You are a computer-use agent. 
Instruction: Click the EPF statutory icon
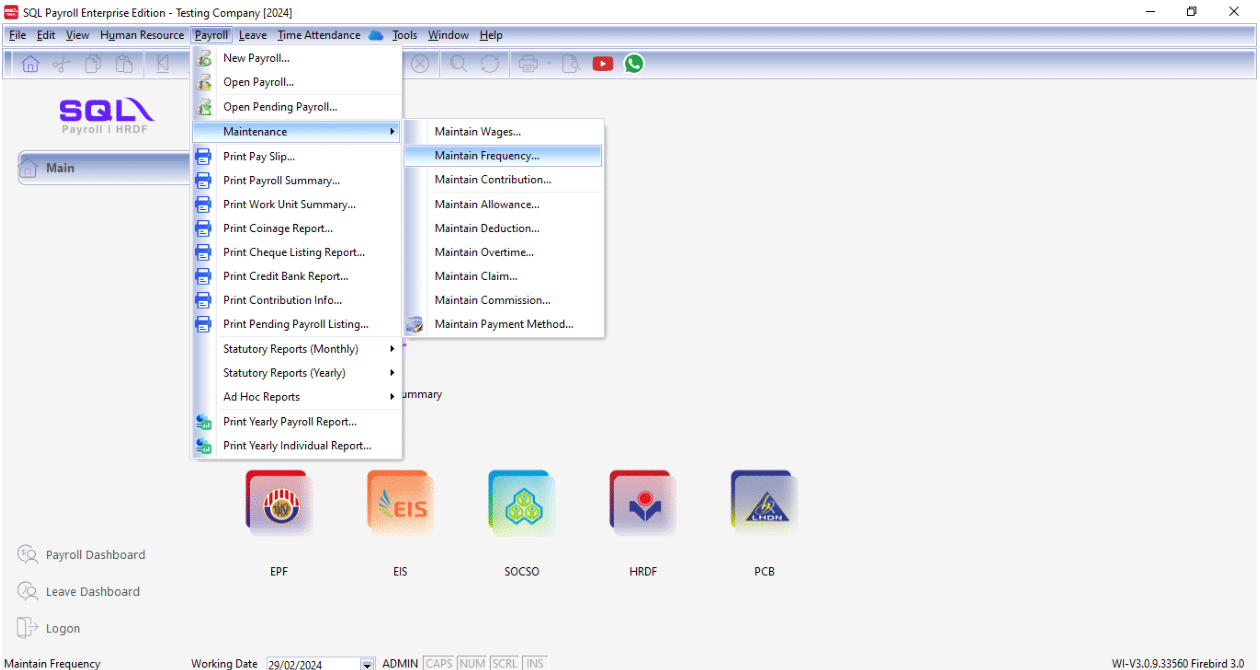(x=278, y=504)
